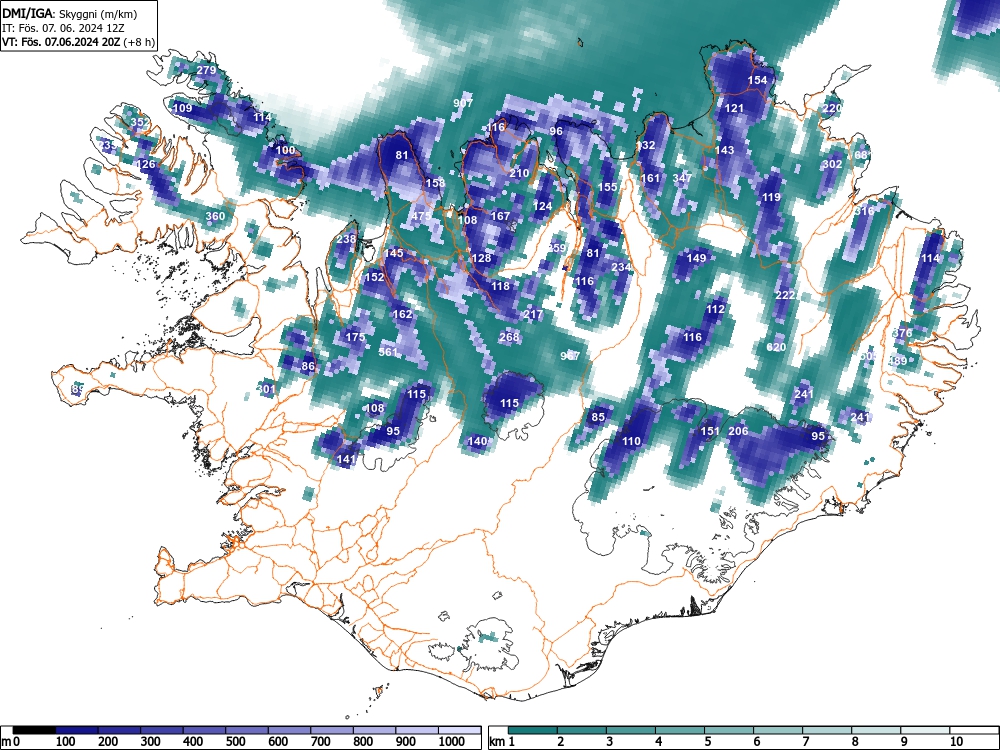Click the visibility value 206 on the map
1000x750 pixels.
click(x=738, y=431)
